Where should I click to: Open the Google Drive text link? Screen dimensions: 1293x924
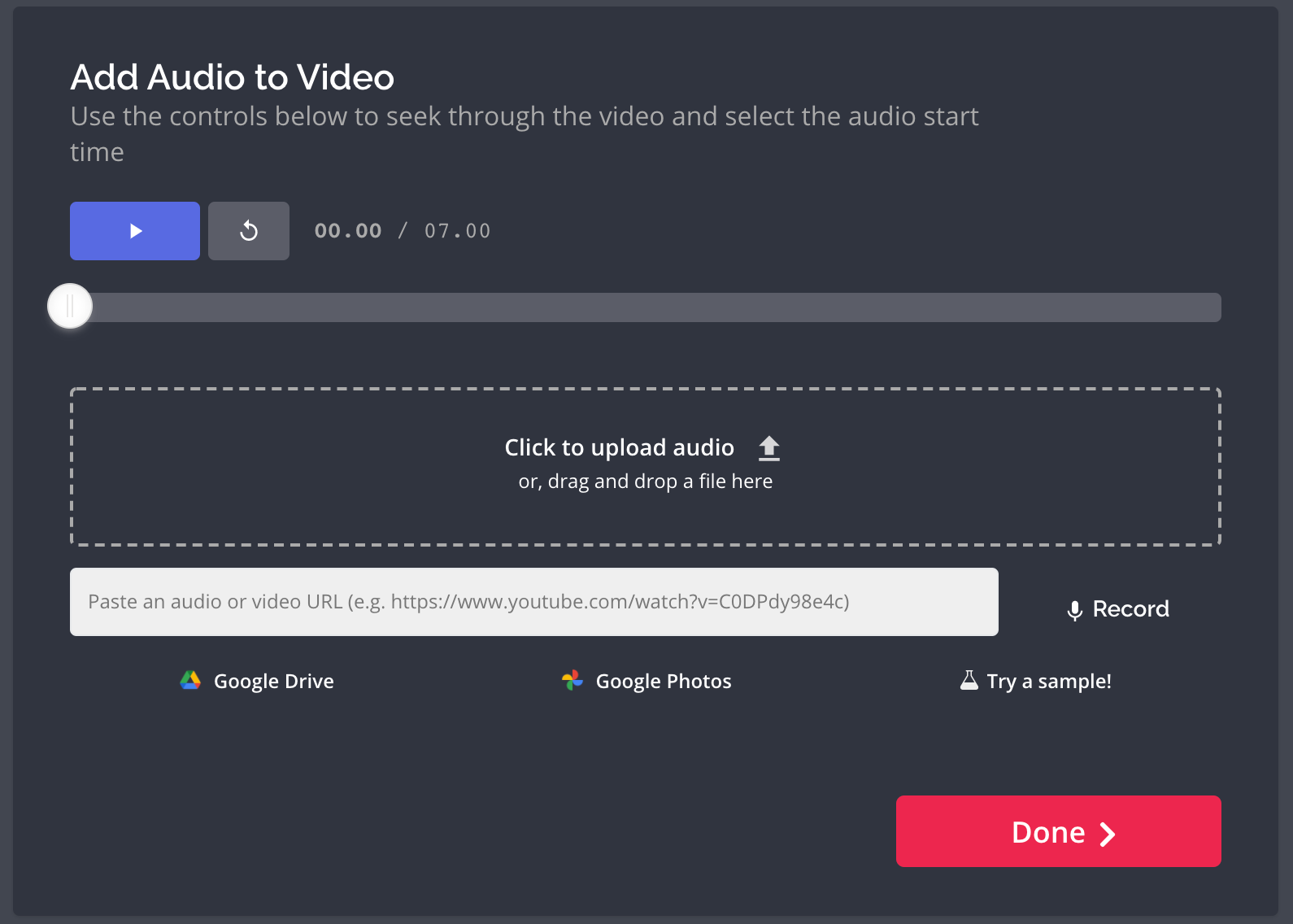pyautogui.click(x=273, y=682)
